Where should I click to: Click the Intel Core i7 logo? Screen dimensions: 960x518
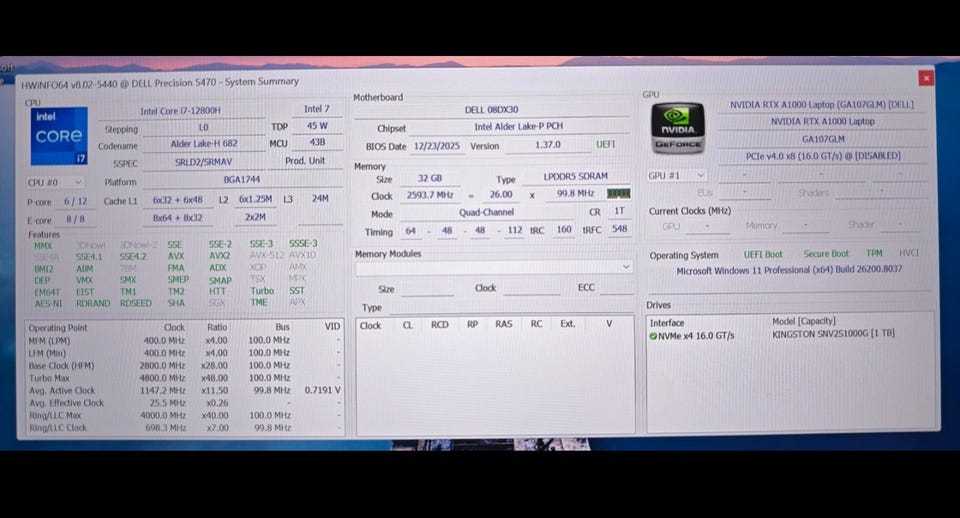pos(59,136)
